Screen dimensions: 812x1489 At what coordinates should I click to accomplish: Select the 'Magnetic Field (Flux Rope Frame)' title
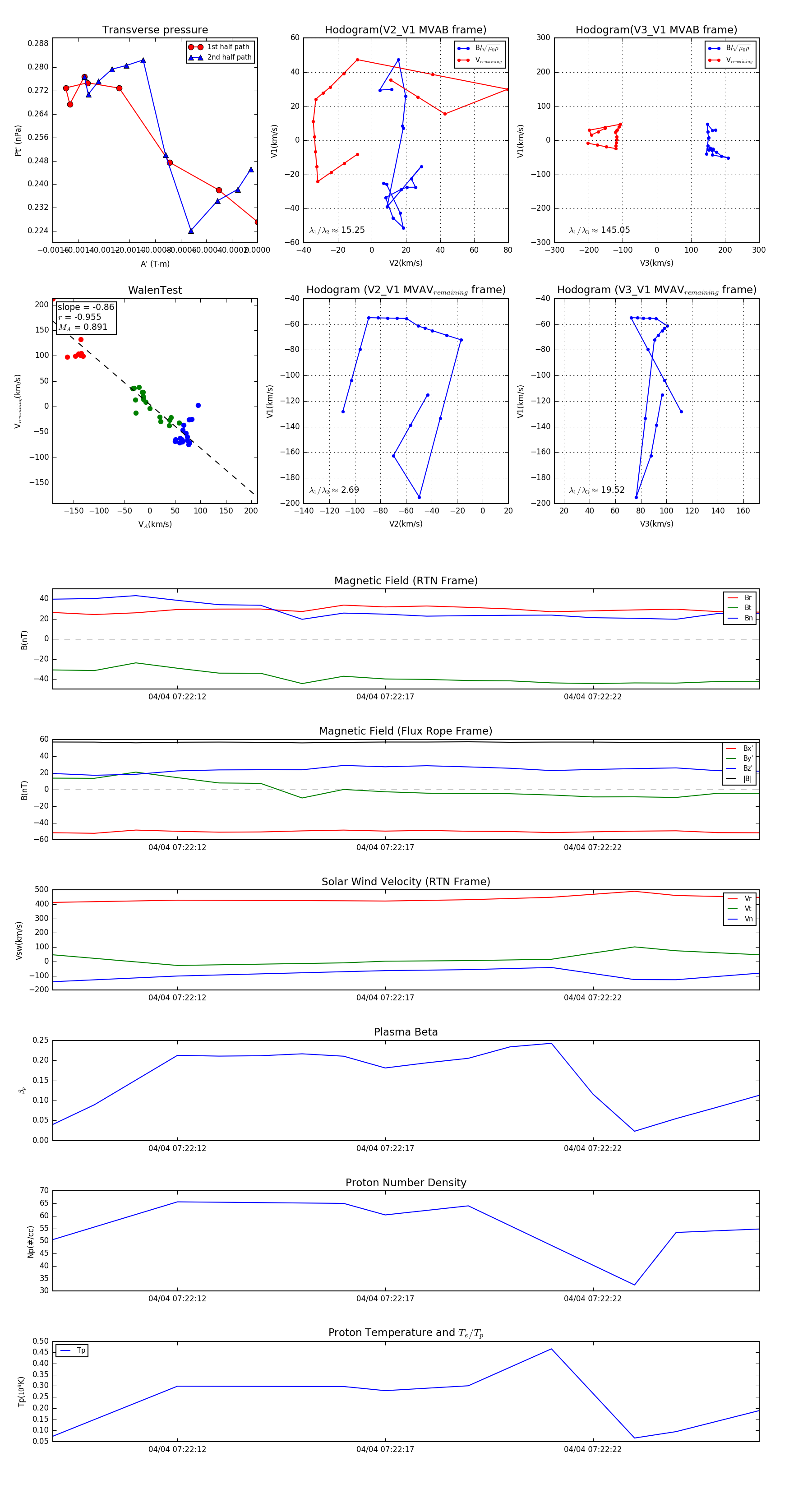point(406,731)
